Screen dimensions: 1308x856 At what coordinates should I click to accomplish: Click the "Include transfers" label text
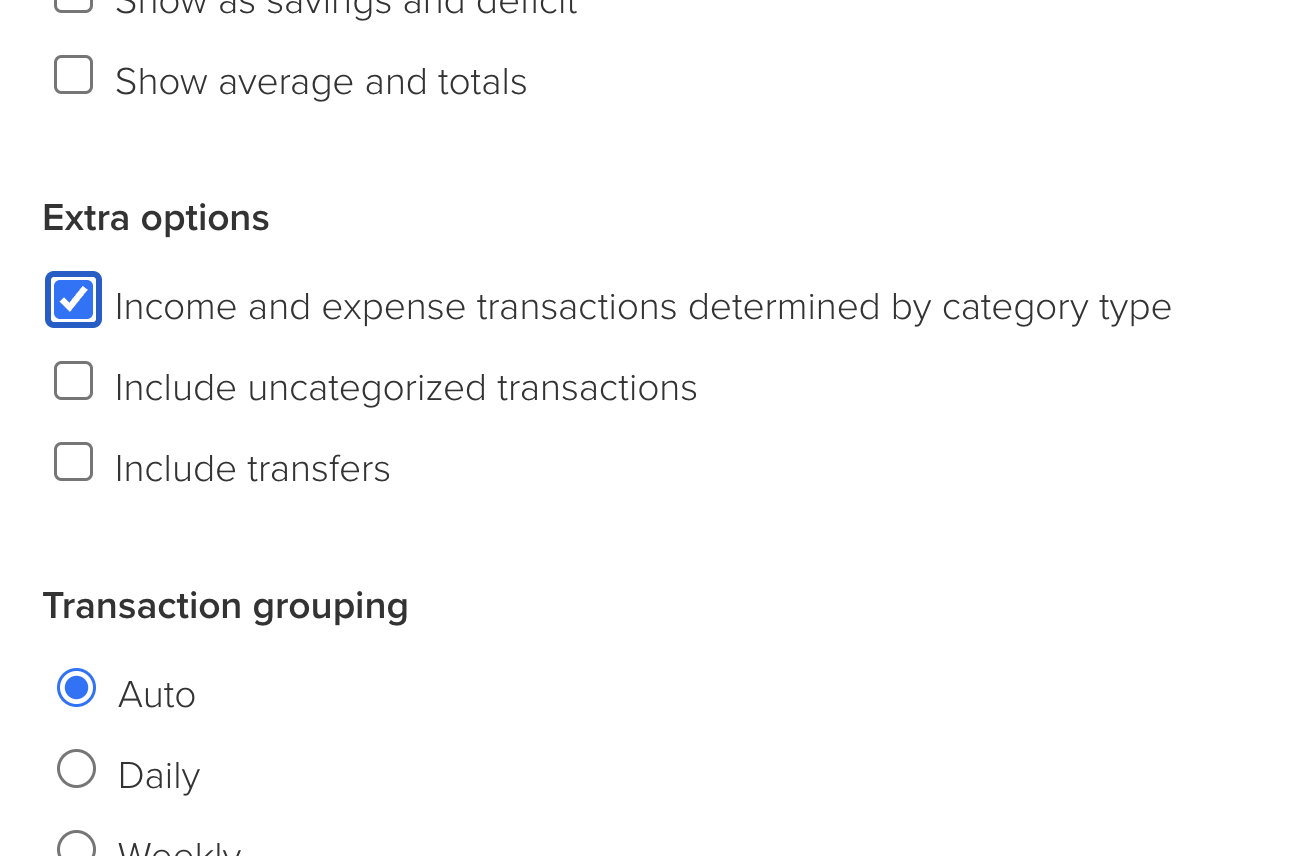[252, 469]
